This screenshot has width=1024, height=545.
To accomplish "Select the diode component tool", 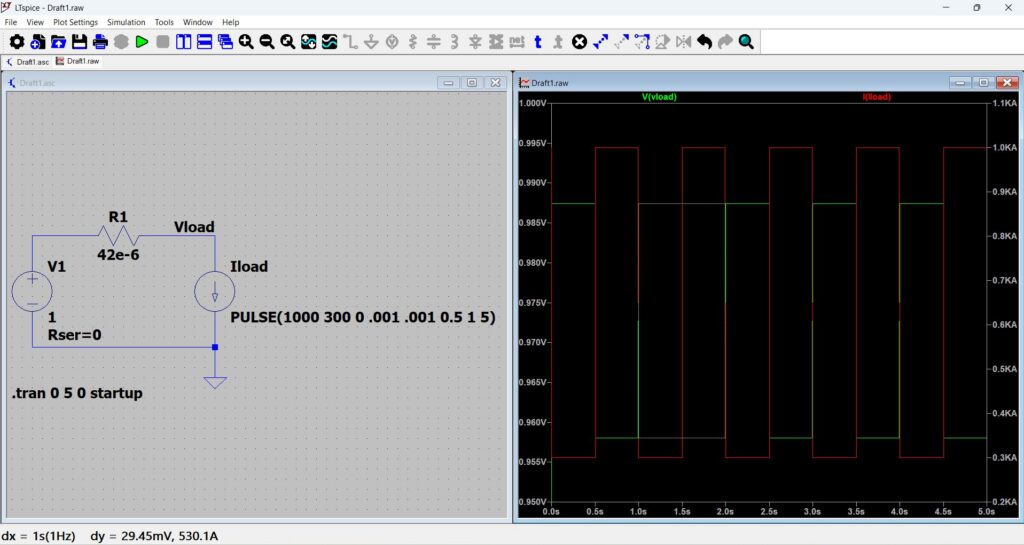I will [x=475, y=42].
